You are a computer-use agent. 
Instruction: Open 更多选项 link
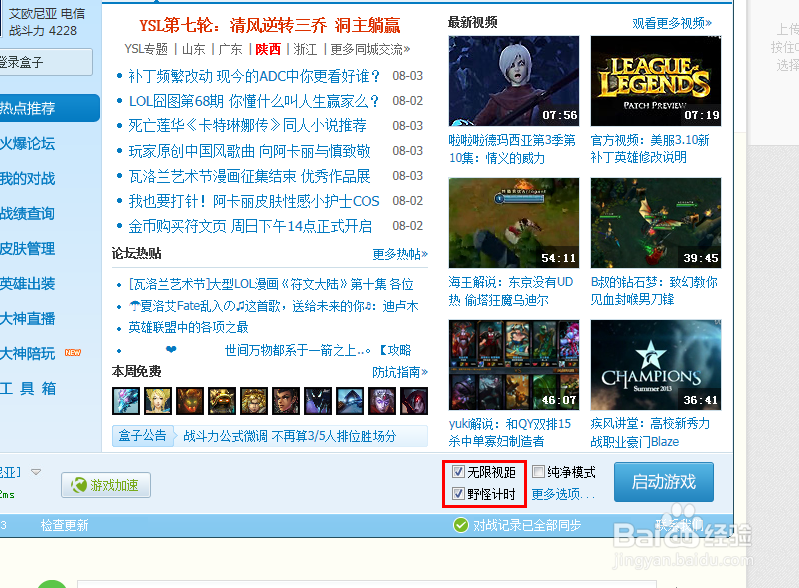point(563,494)
